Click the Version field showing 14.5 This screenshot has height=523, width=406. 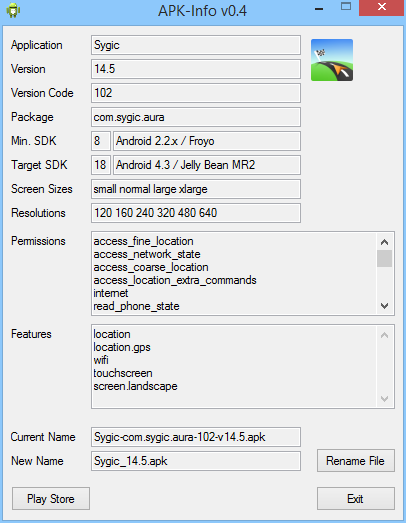pyautogui.click(x=196, y=69)
